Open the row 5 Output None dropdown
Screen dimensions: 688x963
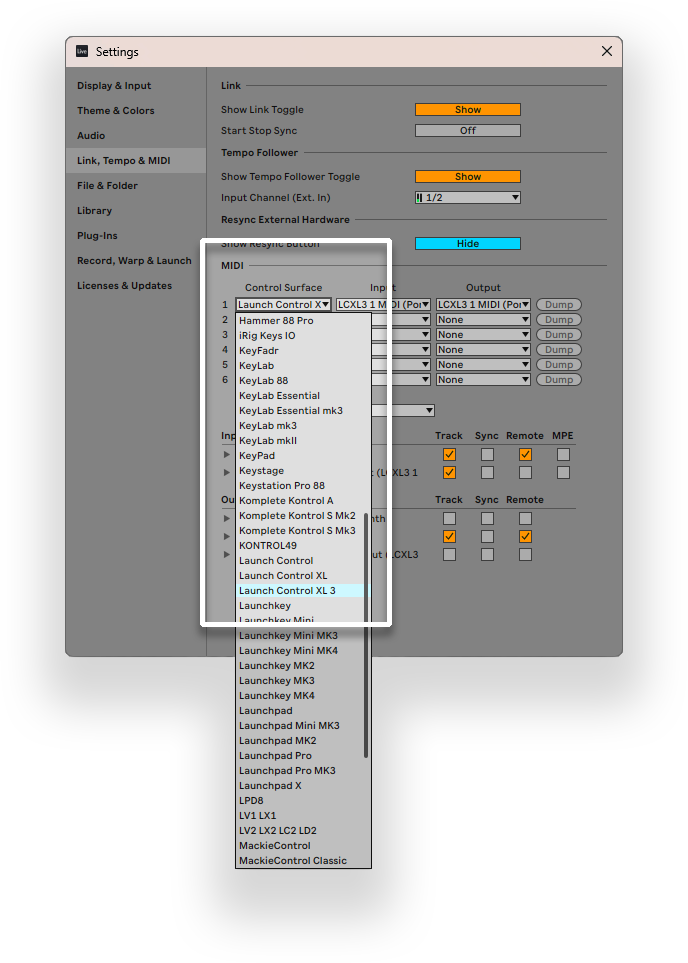tap(483, 365)
